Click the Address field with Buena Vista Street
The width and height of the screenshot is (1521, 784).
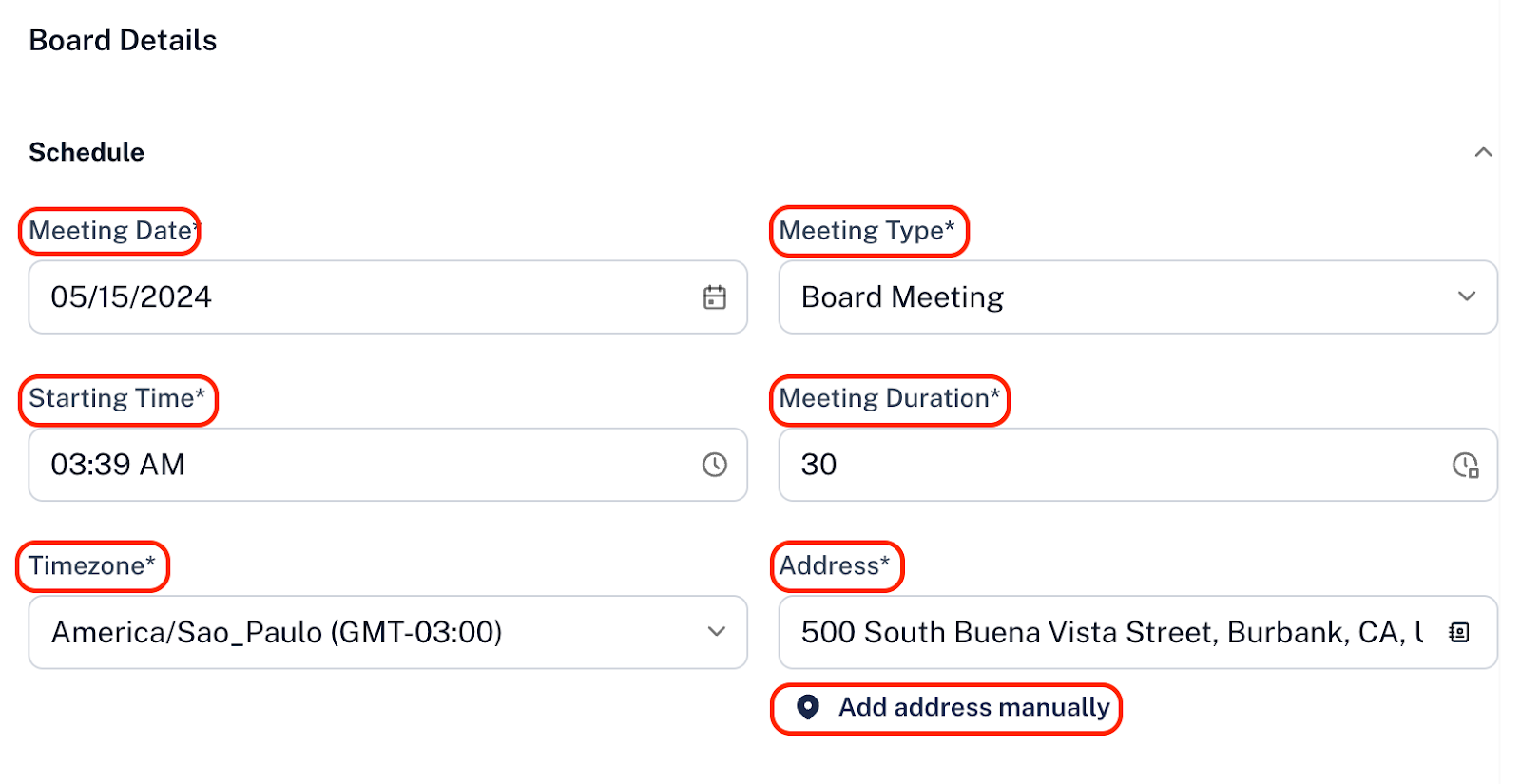pos(1138,633)
